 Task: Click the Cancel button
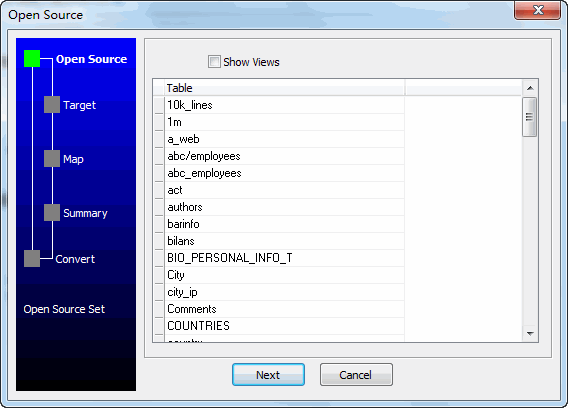[356, 375]
